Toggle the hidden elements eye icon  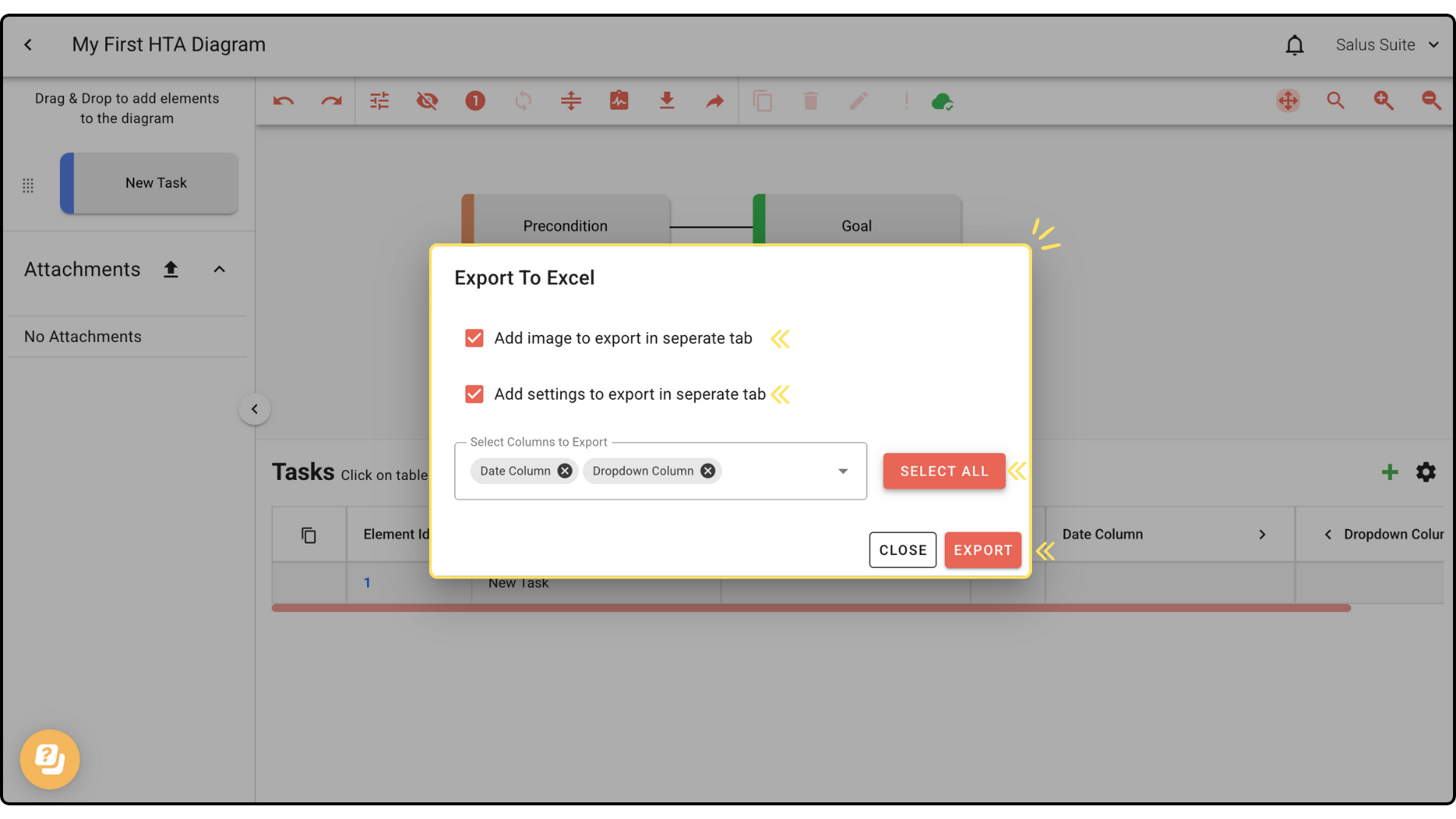pos(427,101)
